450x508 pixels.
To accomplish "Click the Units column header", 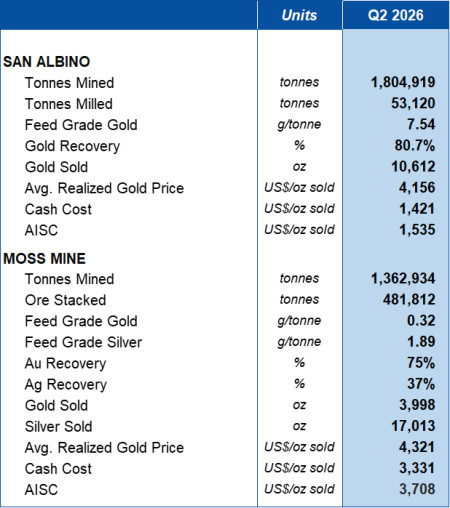I will [x=299, y=15].
